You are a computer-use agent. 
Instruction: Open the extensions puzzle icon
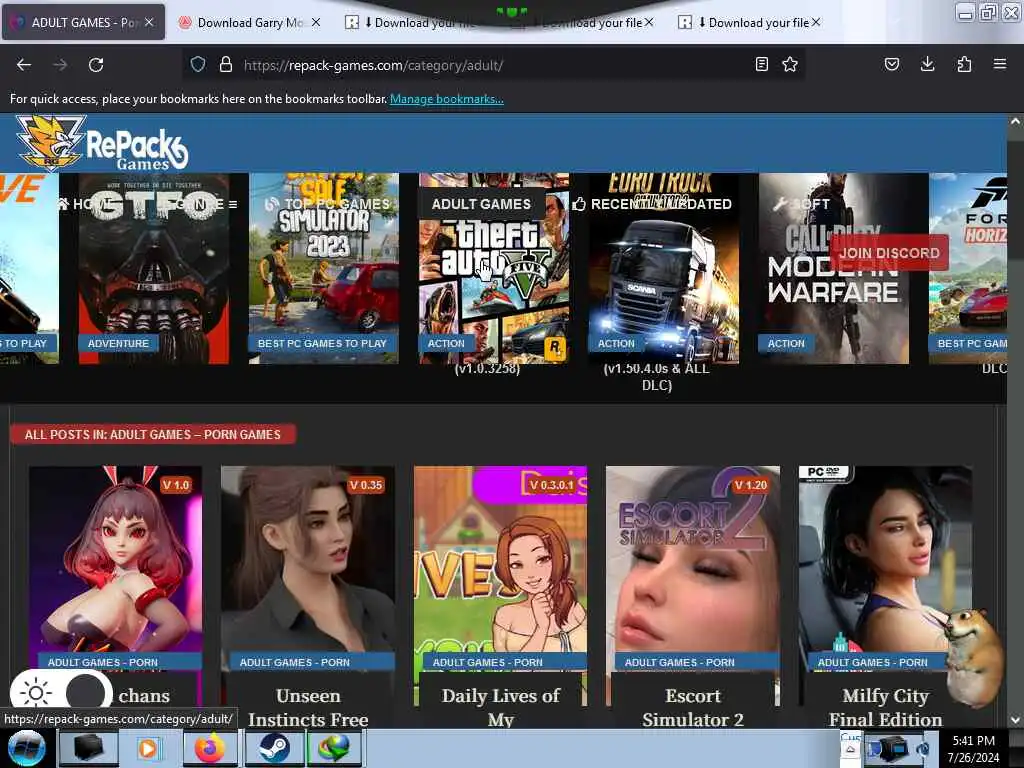pos(964,64)
